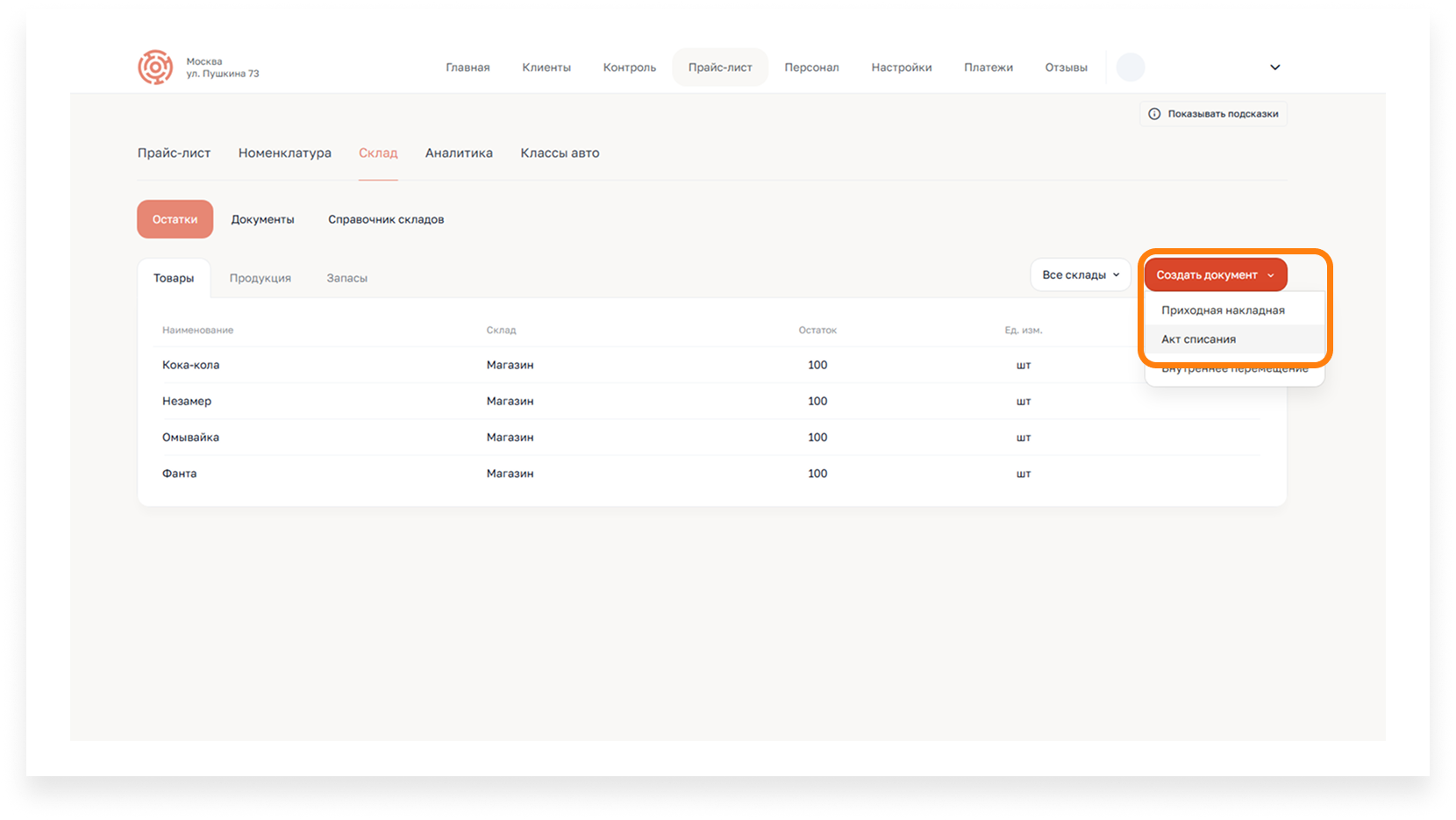1456x820 pixels.
Task: Open the Все склады warehouse filter
Action: pyautogui.click(x=1081, y=275)
